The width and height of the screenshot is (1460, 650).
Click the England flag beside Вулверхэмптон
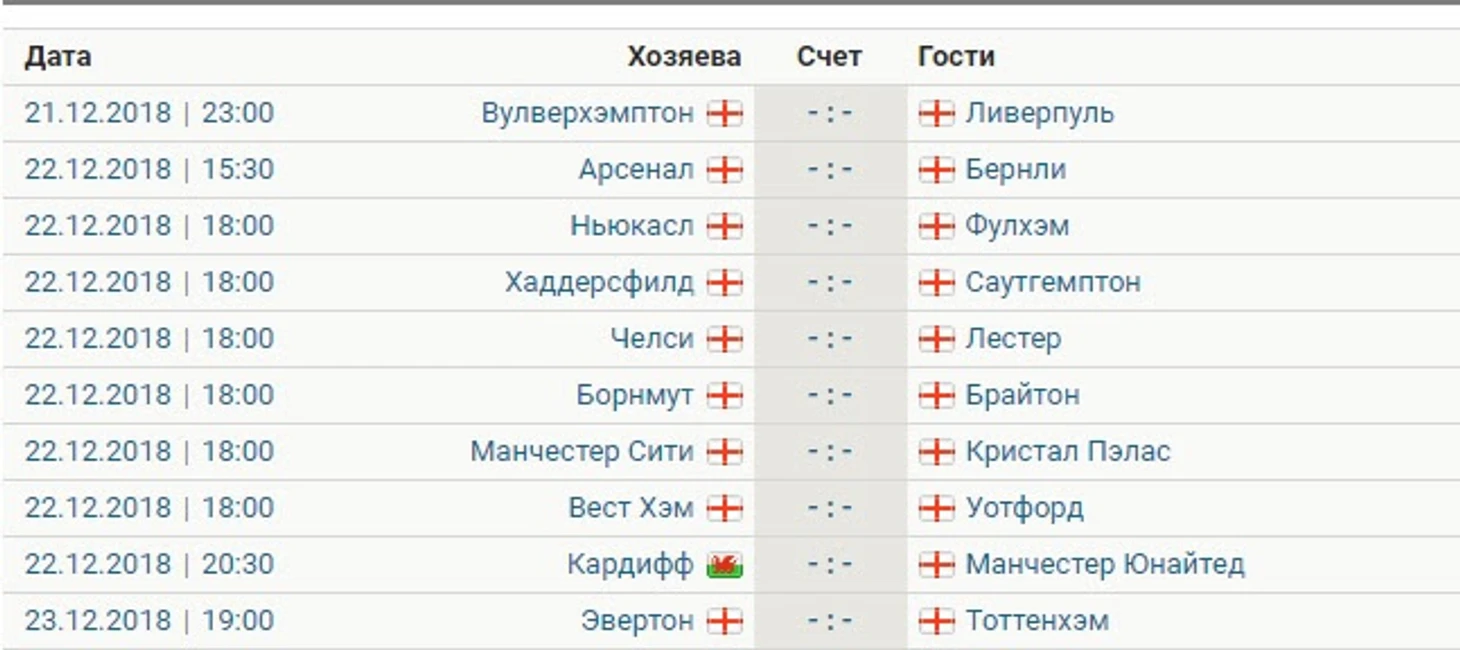[725, 113]
